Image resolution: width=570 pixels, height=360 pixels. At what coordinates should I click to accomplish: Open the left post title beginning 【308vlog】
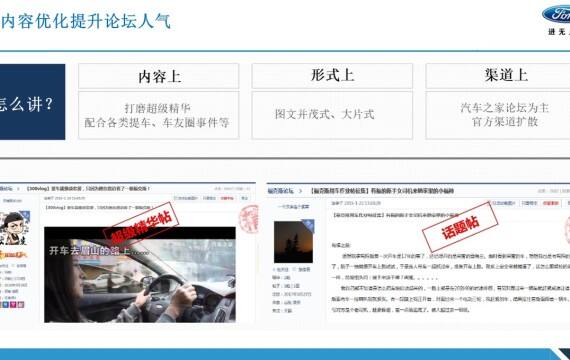(x=88, y=189)
